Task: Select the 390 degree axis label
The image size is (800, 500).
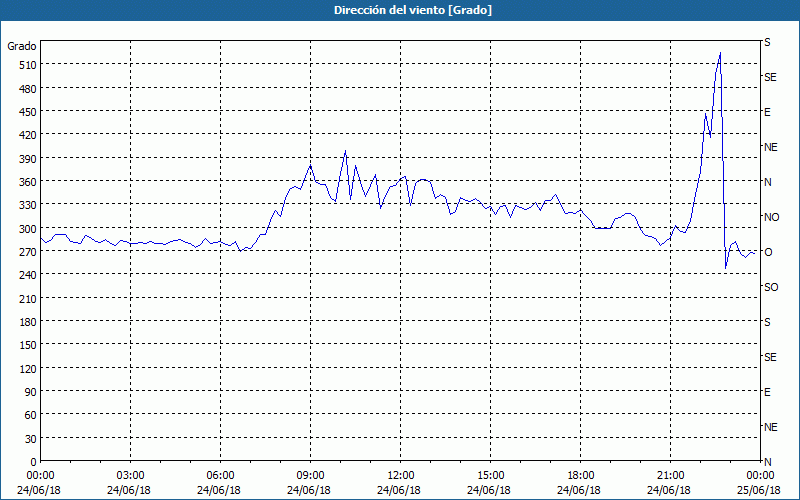Action: [29, 159]
